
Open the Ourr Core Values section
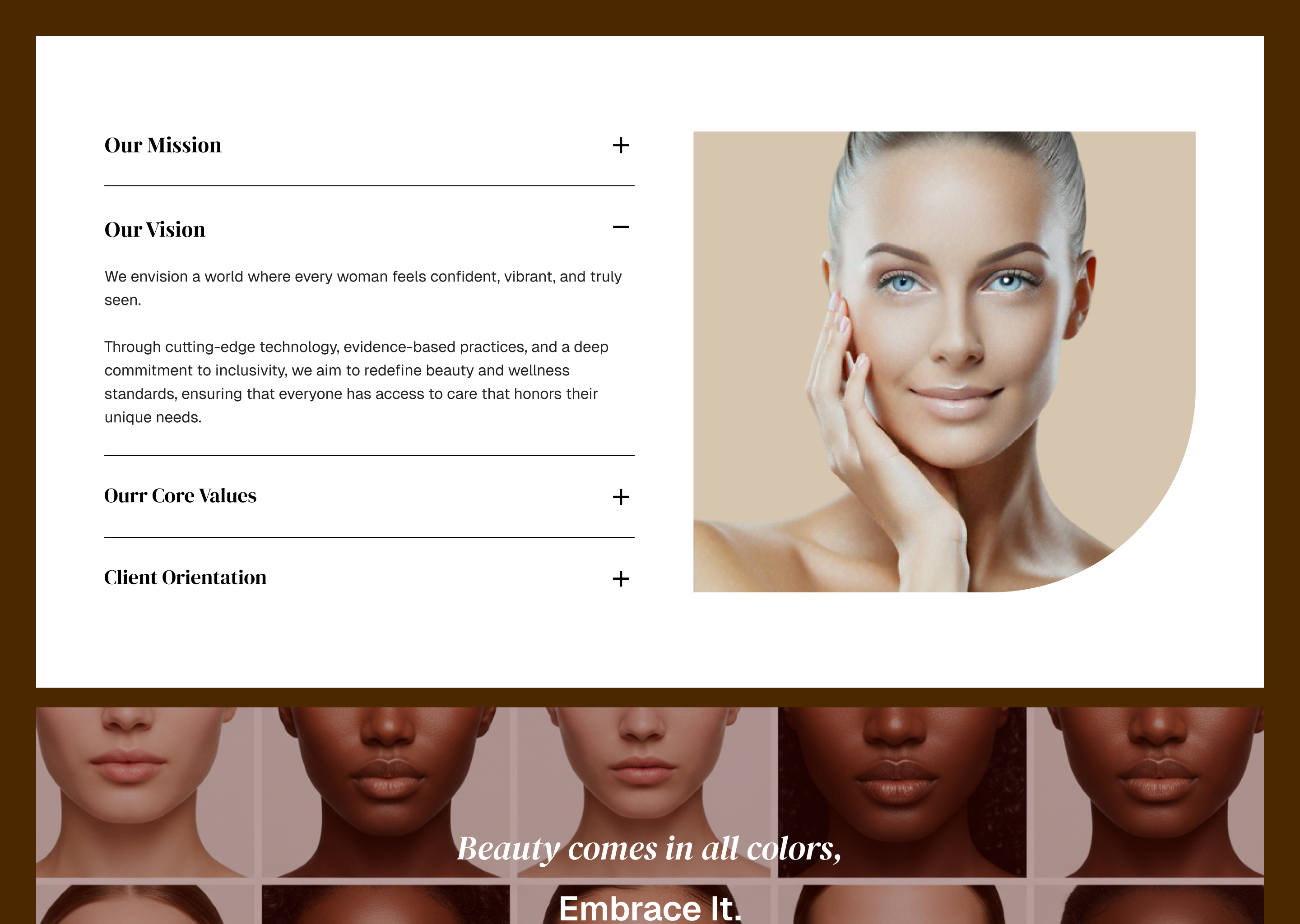coord(181,495)
